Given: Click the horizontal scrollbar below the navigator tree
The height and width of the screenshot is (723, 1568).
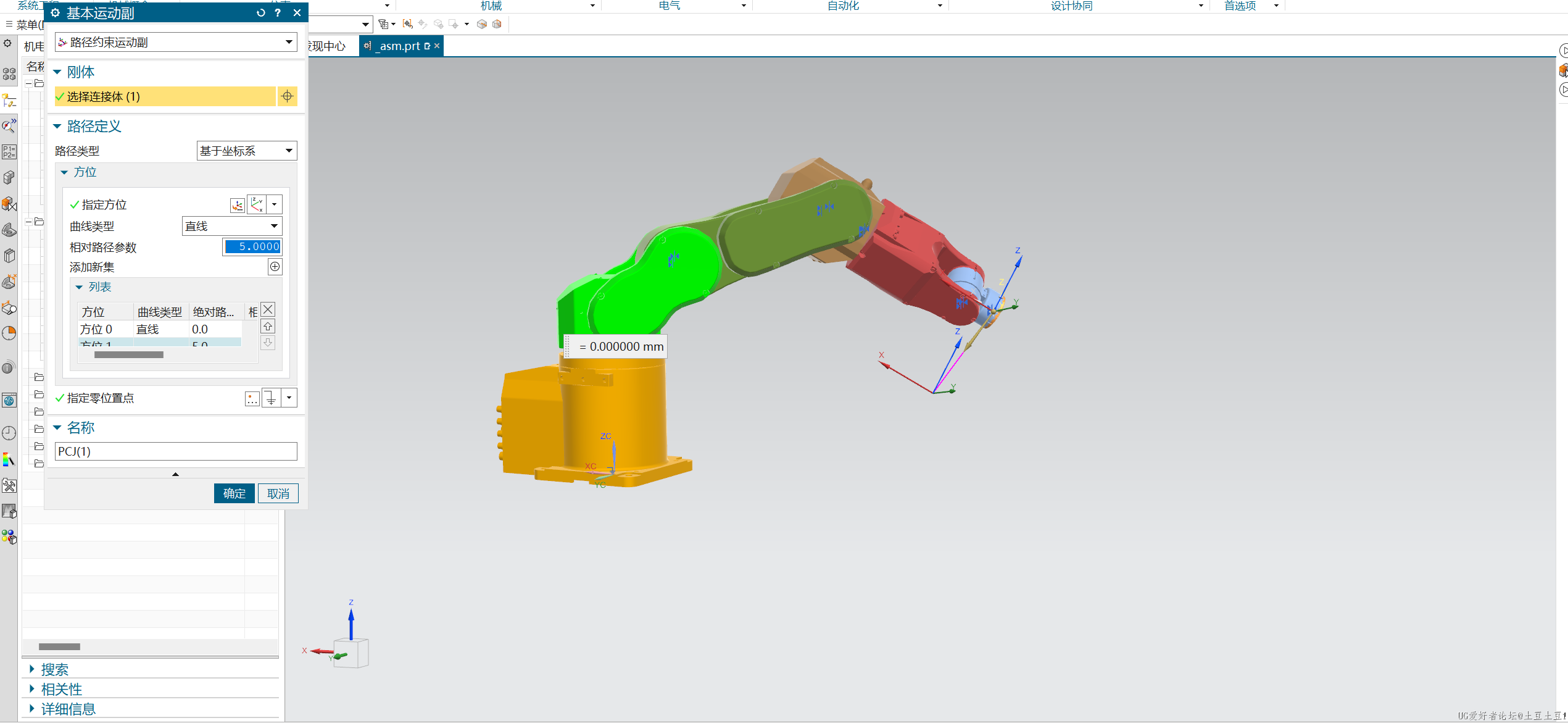Looking at the screenshot, I should pos(59,646).
